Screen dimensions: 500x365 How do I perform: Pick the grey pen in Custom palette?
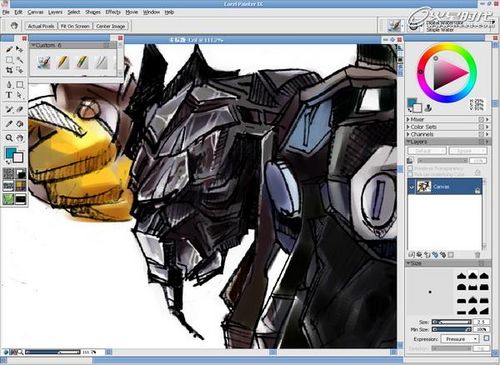[102, 63]
